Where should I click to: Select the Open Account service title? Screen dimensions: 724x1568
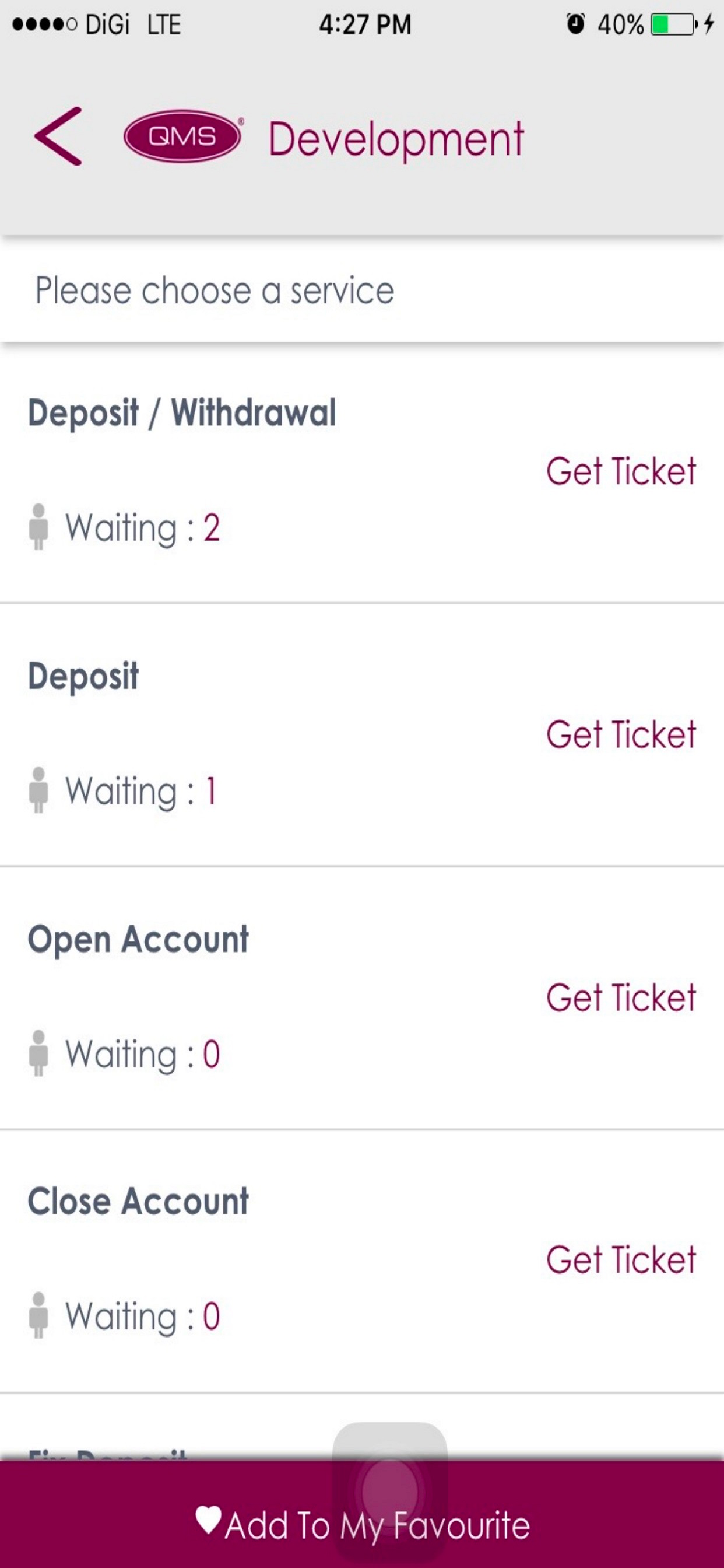138,939
